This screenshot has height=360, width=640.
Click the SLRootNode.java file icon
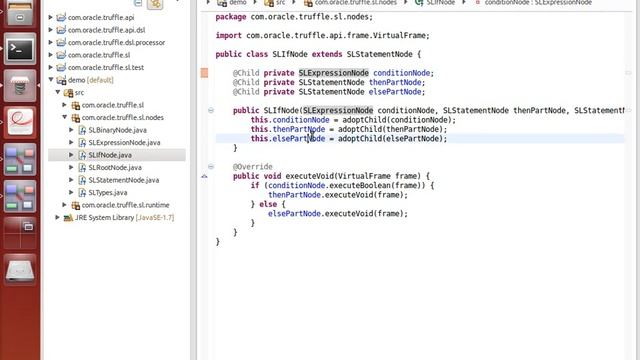pyautogui.click(x=82, y=167)
